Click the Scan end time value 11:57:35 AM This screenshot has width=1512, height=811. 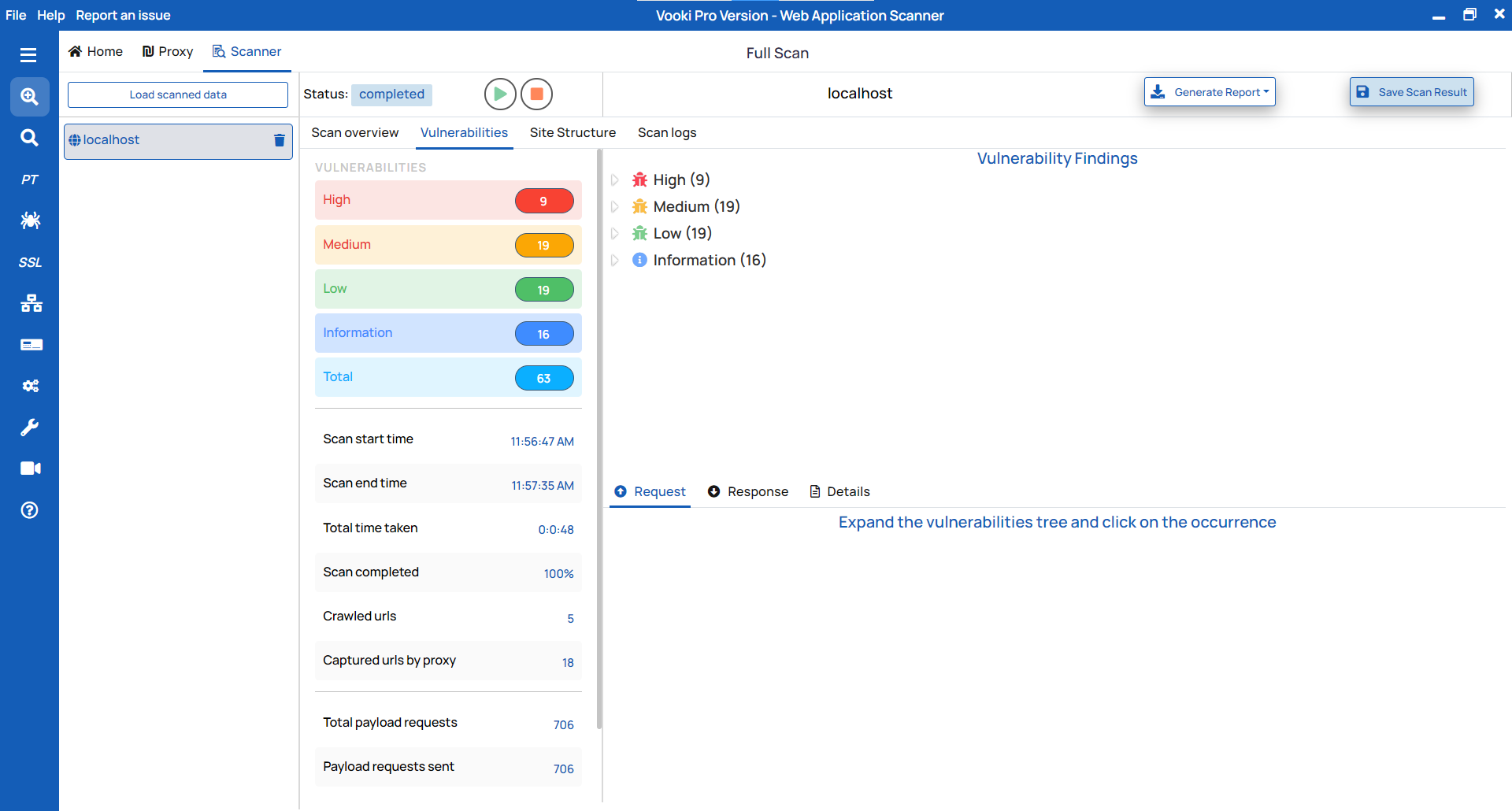click(543, 486)
